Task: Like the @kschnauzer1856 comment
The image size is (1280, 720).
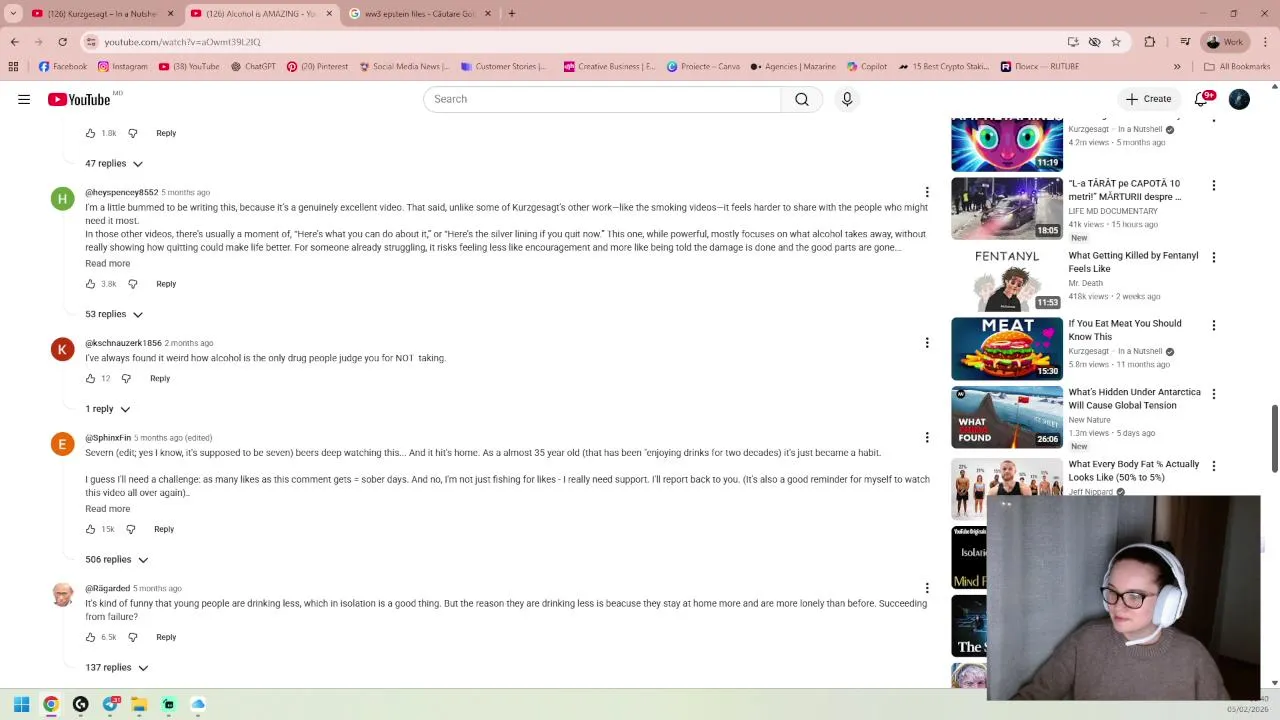Action: click(x=90, y=379)
